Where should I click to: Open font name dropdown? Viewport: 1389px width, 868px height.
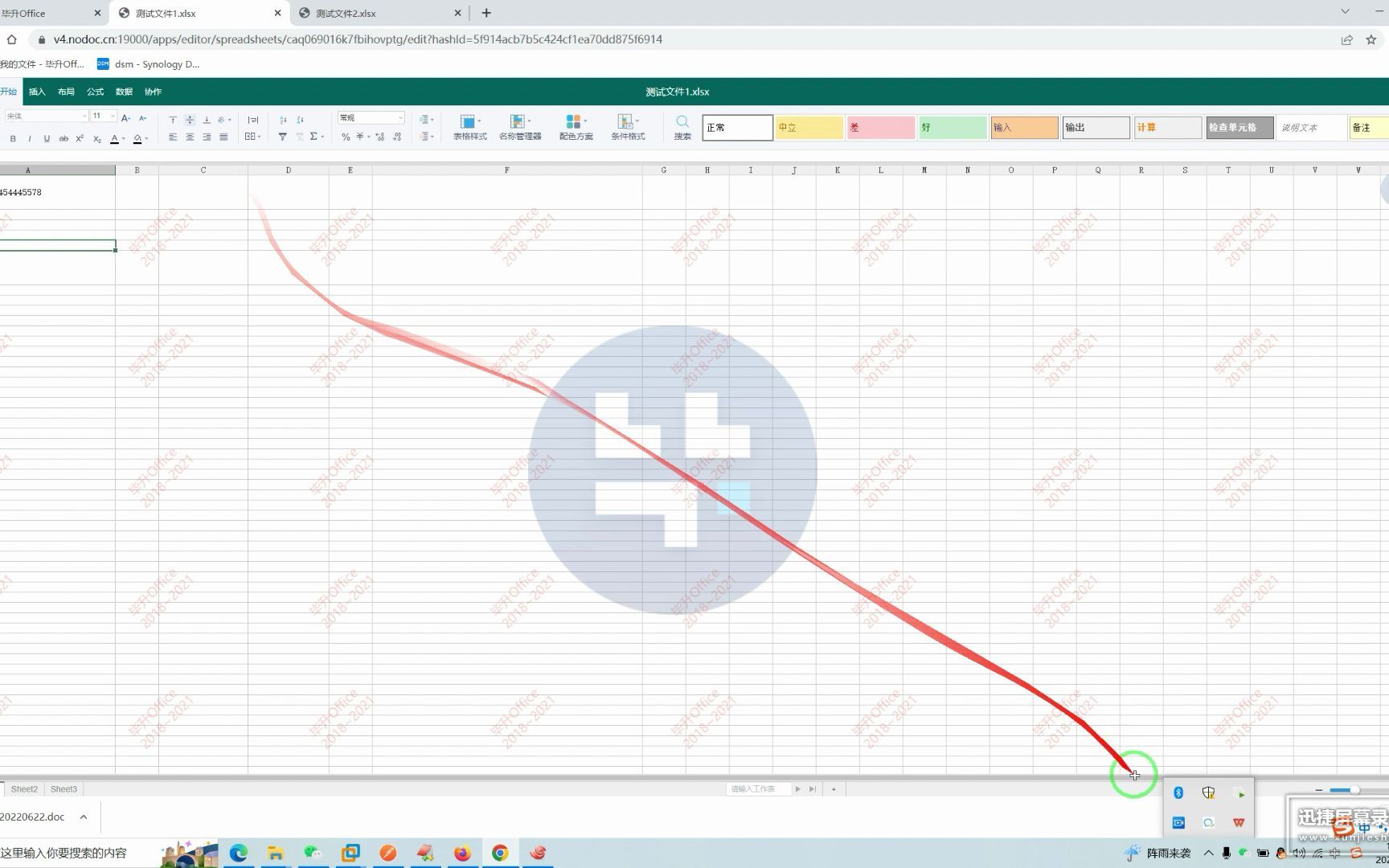point(84,117)
